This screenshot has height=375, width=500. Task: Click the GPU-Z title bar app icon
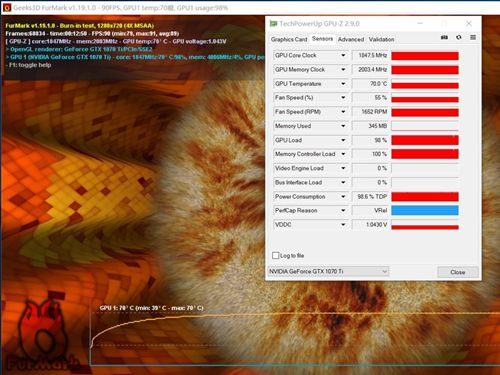274,23
